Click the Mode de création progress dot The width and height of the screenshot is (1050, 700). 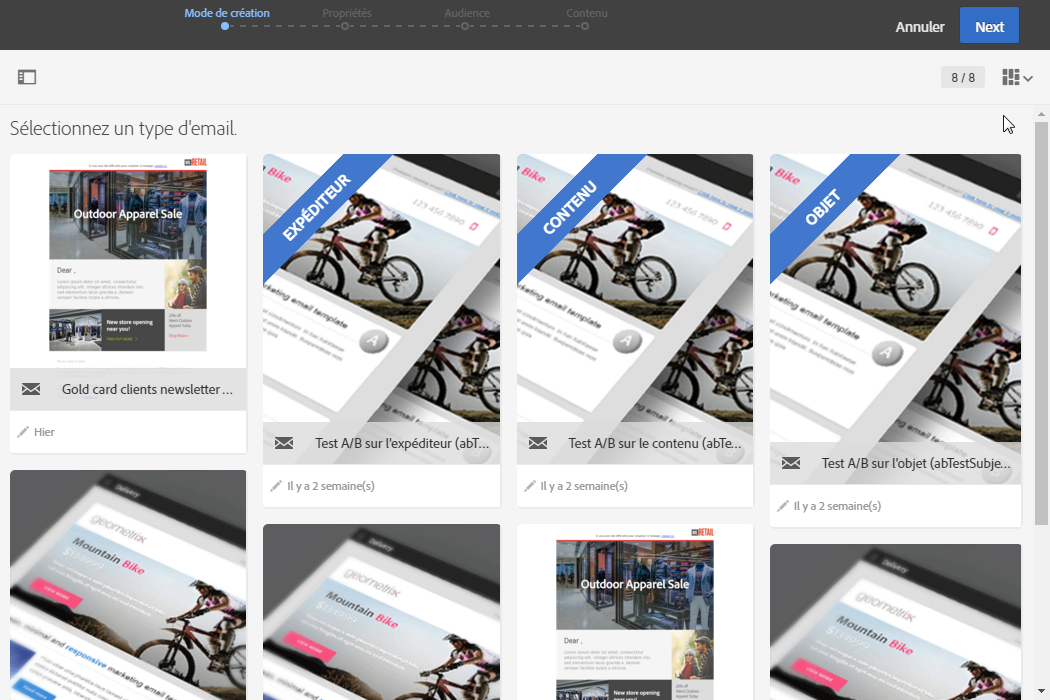coord(225,26)
